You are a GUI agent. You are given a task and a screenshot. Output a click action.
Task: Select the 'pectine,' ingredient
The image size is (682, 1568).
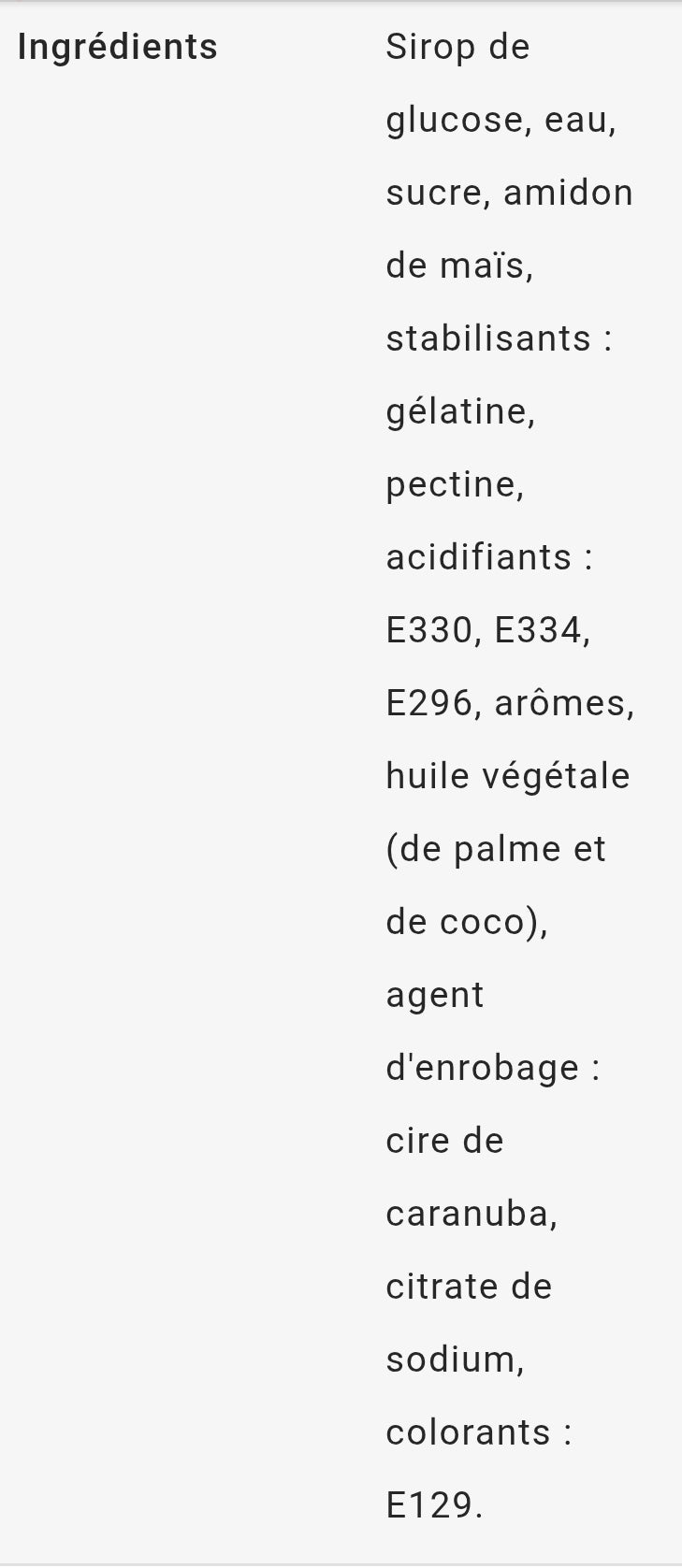(455, 485)
